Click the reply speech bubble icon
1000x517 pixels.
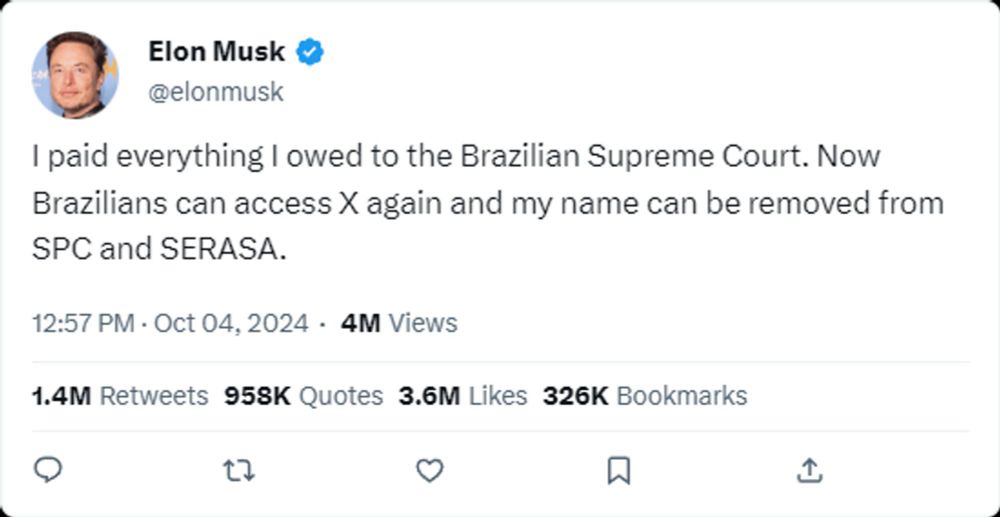(x=49, y=469)
